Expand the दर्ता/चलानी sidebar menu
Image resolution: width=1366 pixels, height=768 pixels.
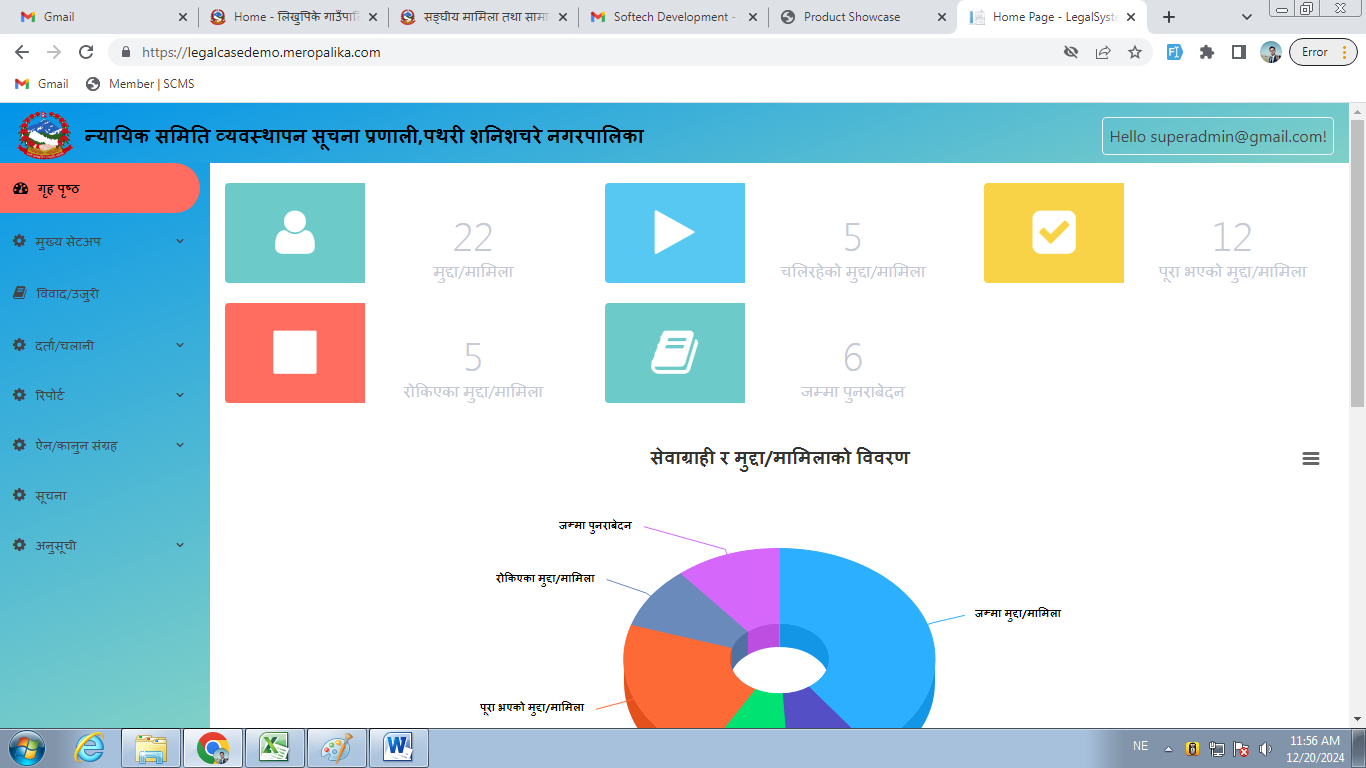click(x=100, y=345)
